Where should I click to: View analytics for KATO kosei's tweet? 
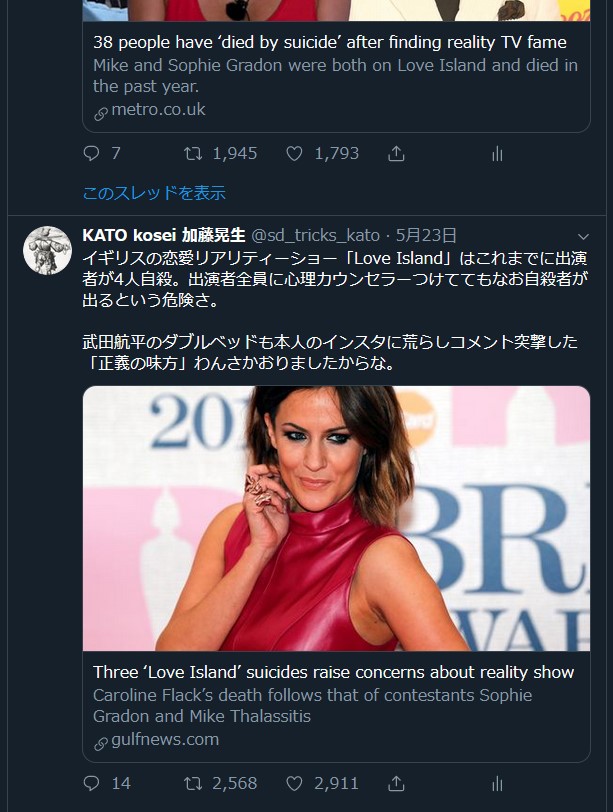497,783
